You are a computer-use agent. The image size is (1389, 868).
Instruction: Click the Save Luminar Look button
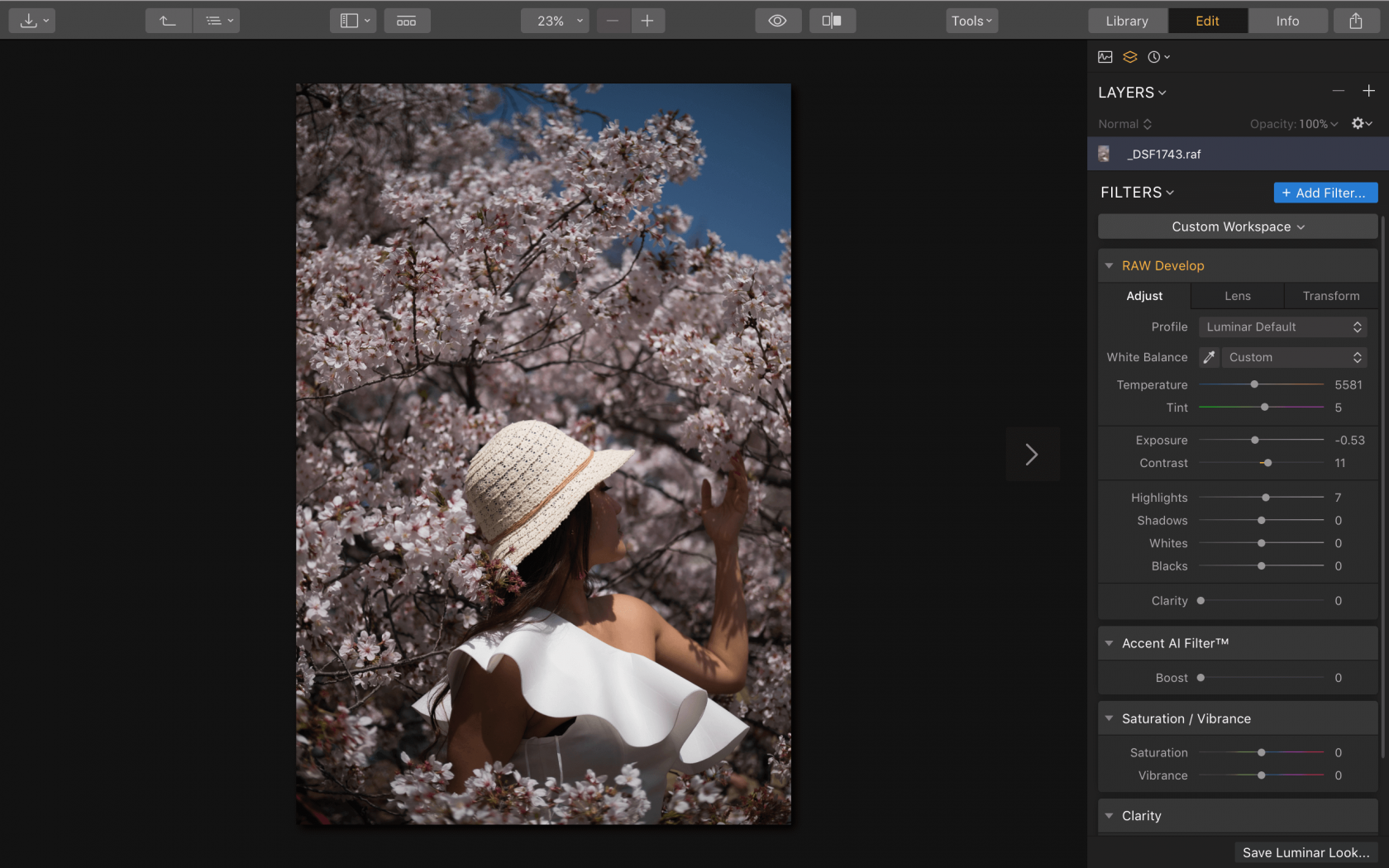tap(1305, 852)
